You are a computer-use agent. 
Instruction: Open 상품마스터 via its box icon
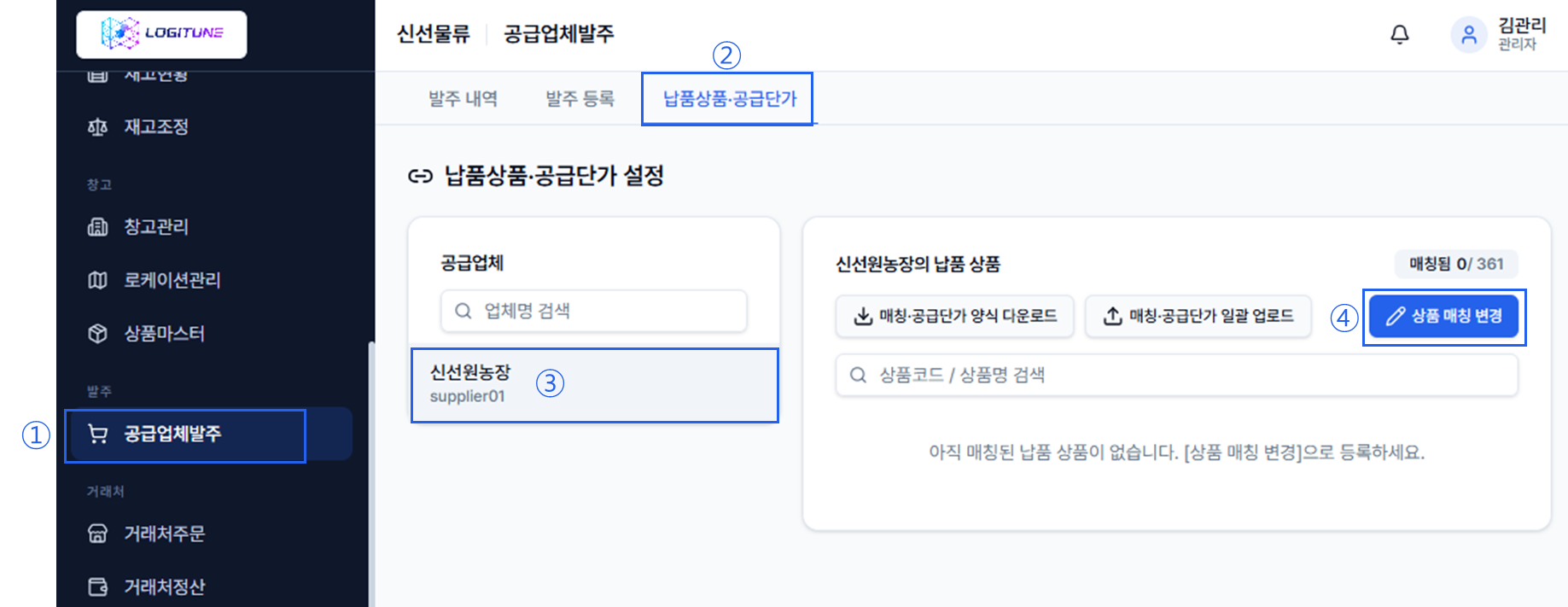(98, 333)
